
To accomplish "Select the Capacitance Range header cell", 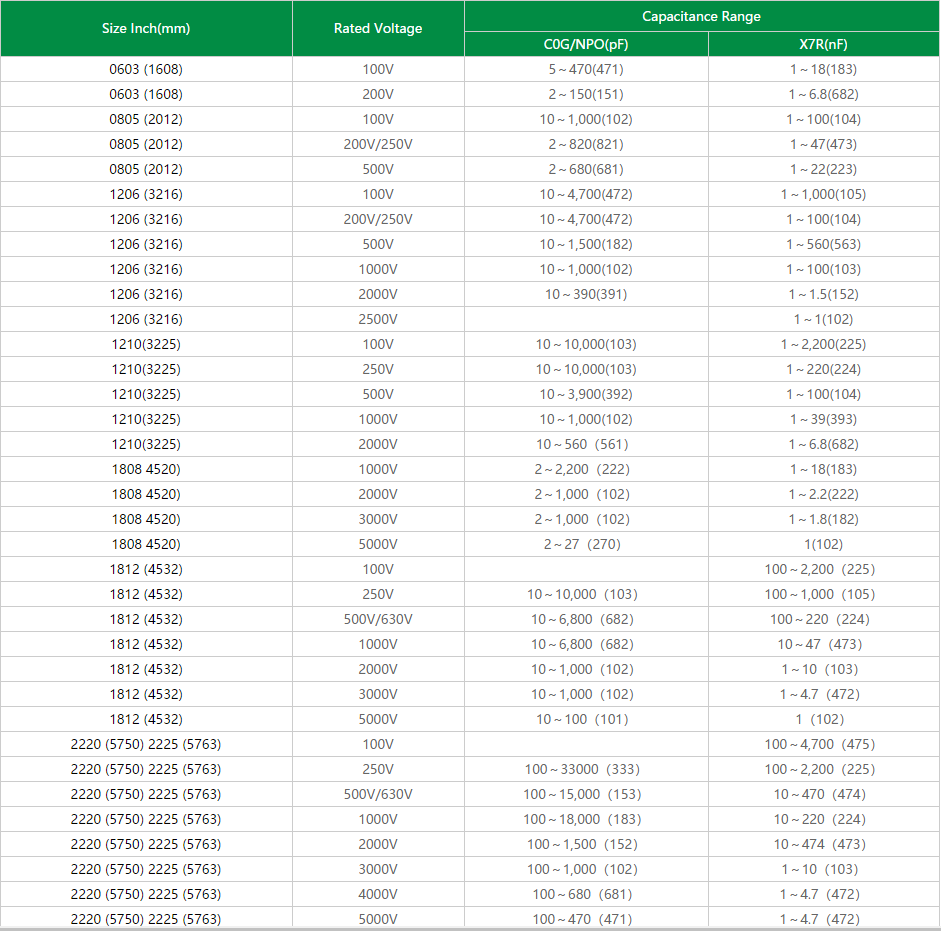I will point(701,16).
